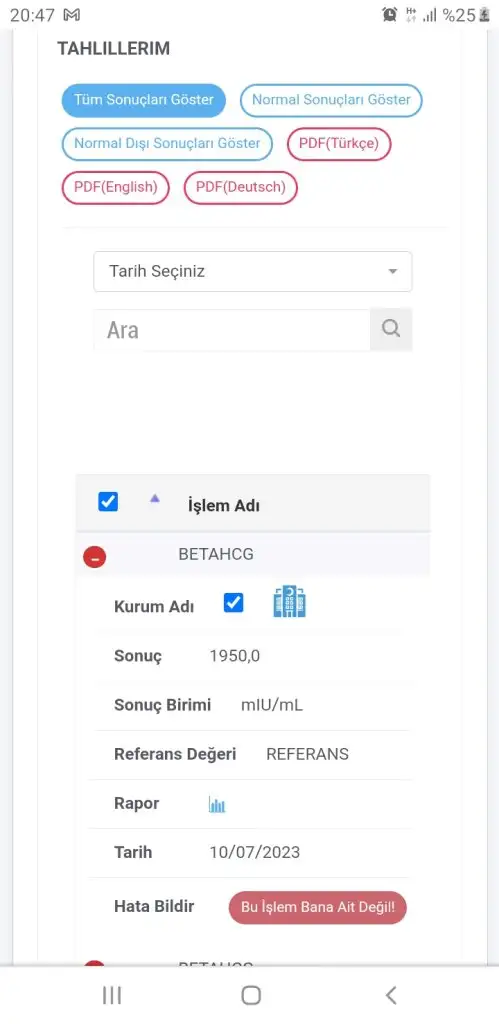Image resolution: width=499 pixels, height=1024 pixels.
Task: Focus the Ara search input field
Action: [x=232, y=329]
